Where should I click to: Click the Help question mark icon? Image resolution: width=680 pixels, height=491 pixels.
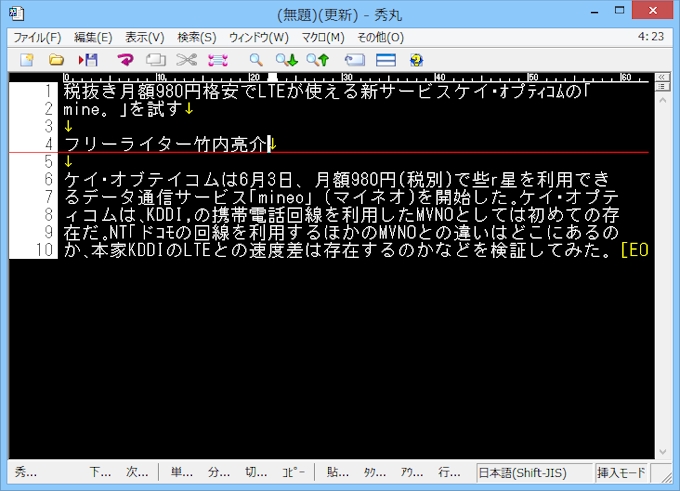pyautogui.click(x=416, y=60)
